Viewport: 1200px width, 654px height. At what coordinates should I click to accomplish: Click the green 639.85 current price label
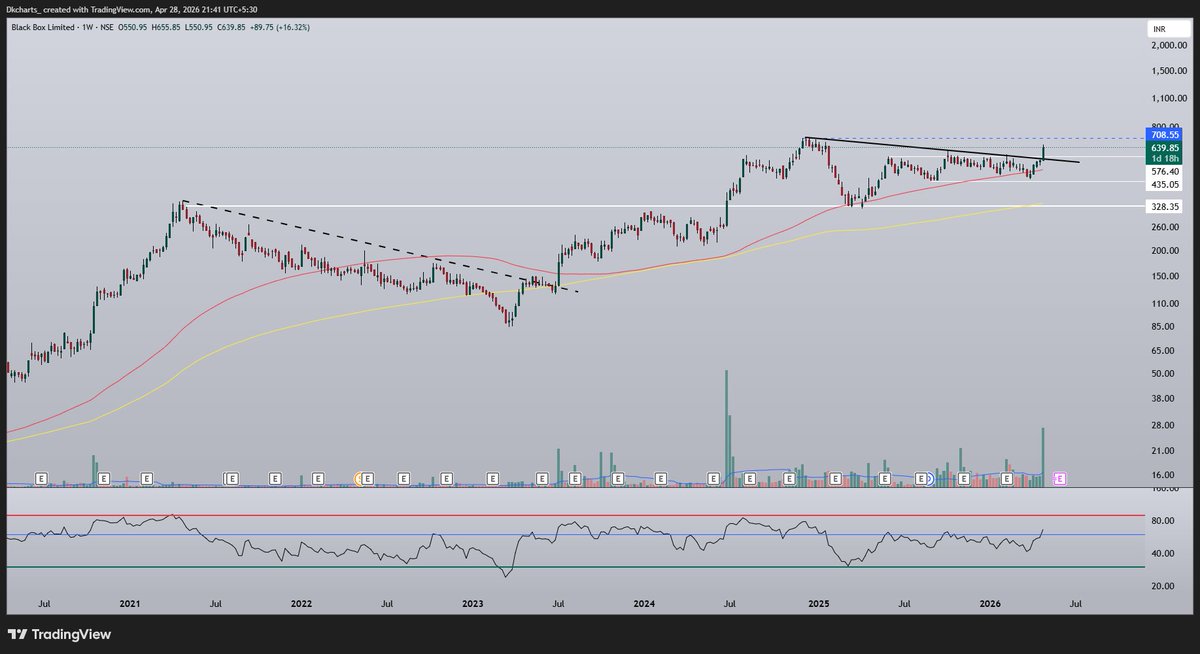(1164, 148)
